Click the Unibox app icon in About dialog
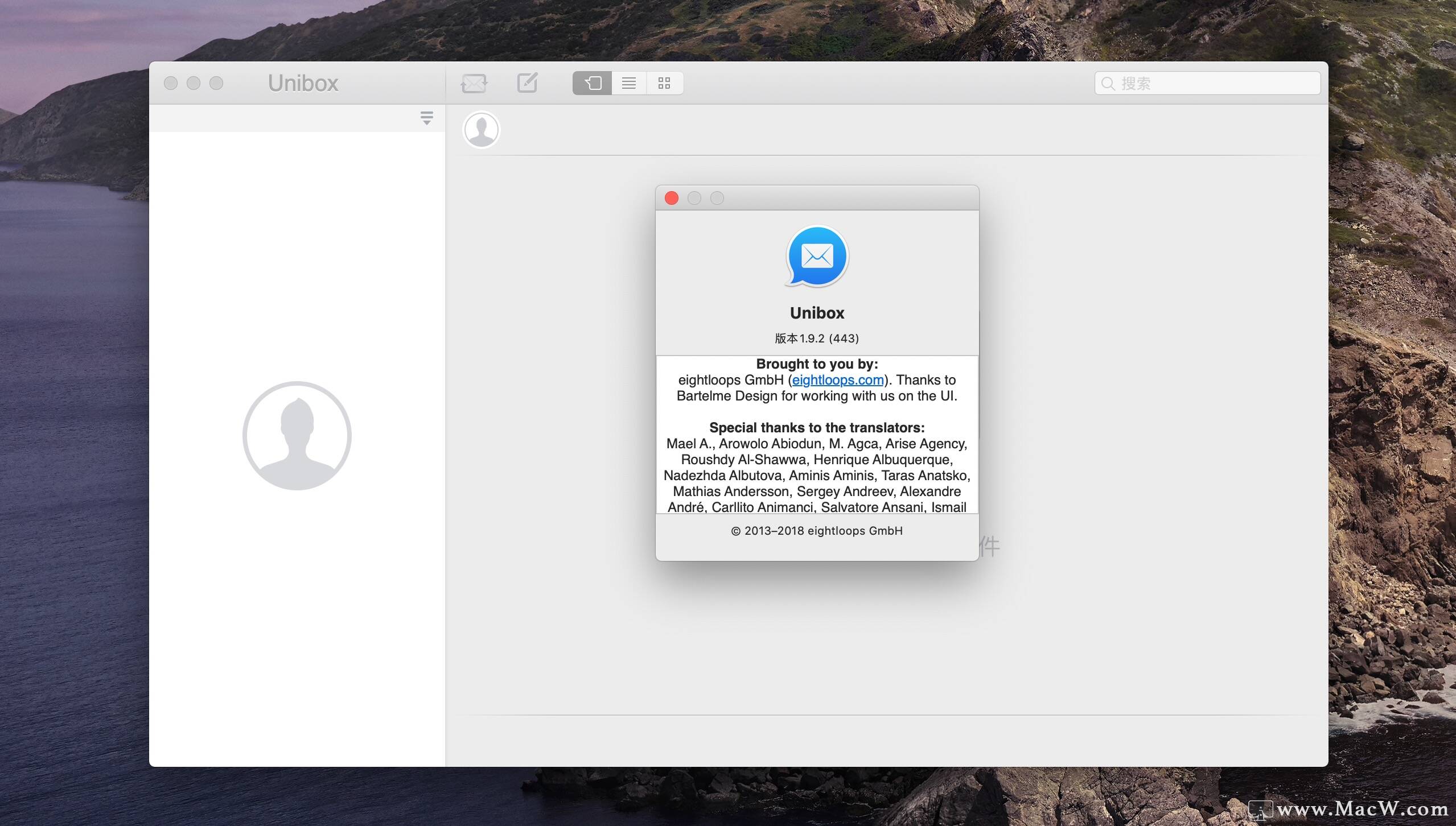Screen dimensions: 1456x826 pos(817,256)
